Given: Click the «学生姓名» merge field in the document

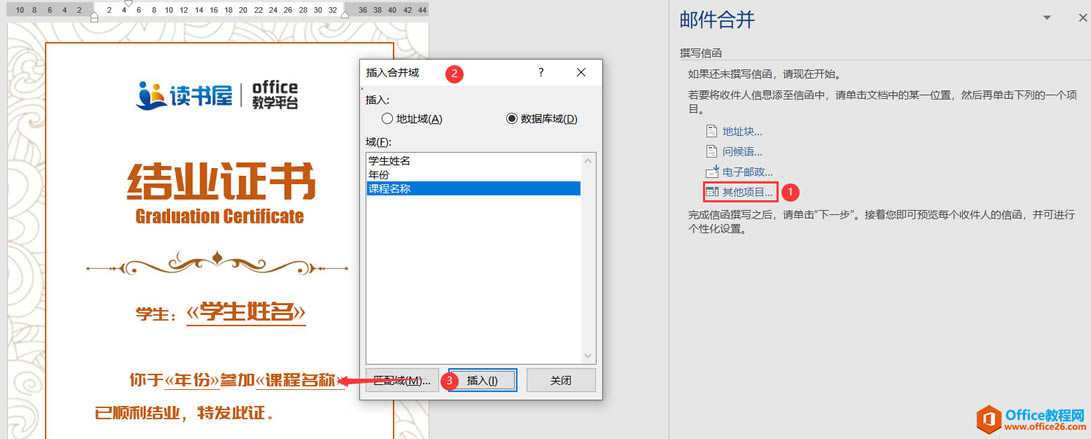Looking at the screenshot, I should pos(246,312).
